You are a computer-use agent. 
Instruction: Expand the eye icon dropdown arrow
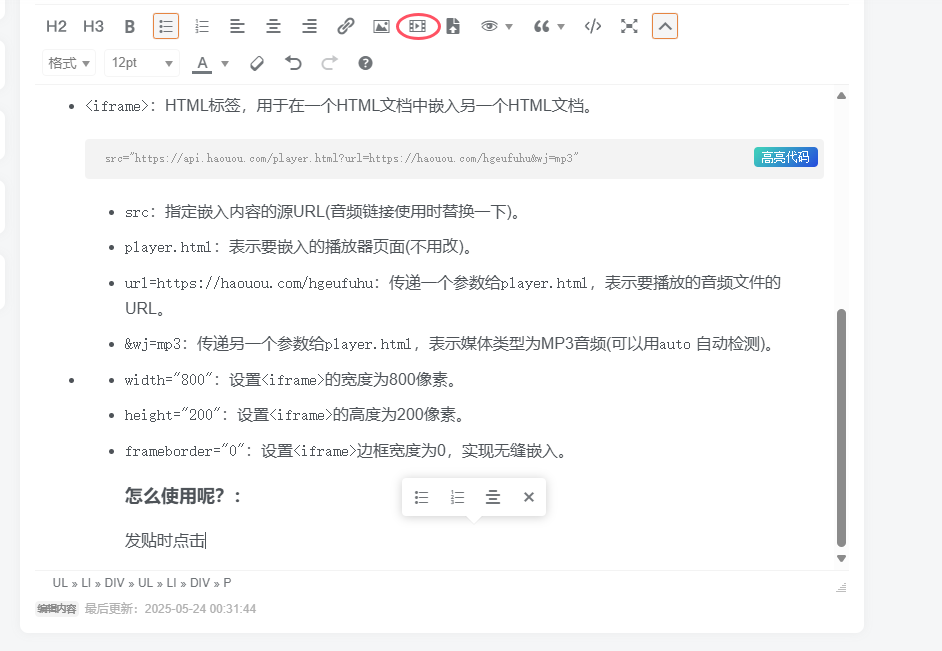pos(509,26)
